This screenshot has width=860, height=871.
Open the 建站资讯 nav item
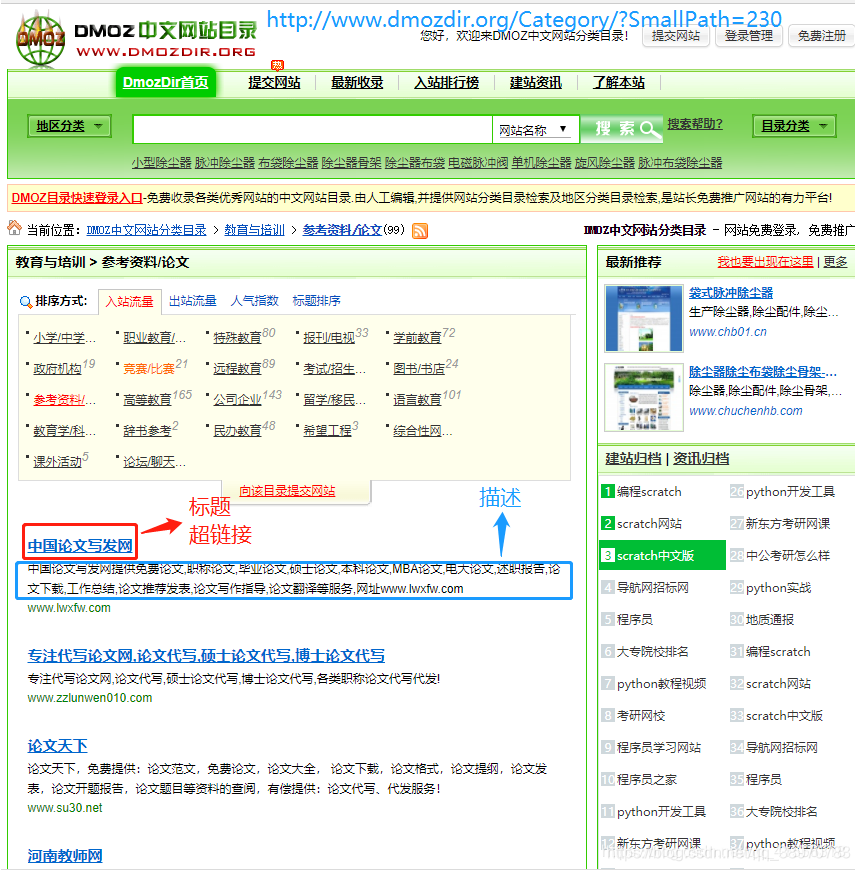click(536, 83)
